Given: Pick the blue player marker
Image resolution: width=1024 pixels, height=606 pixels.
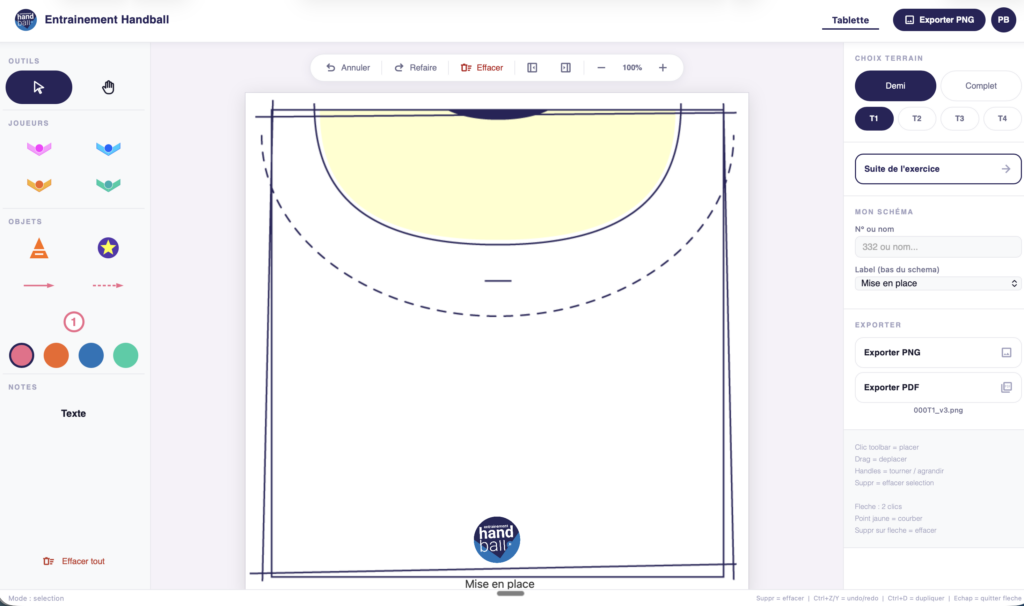Looking at the screenshot, I should point(108,149).
